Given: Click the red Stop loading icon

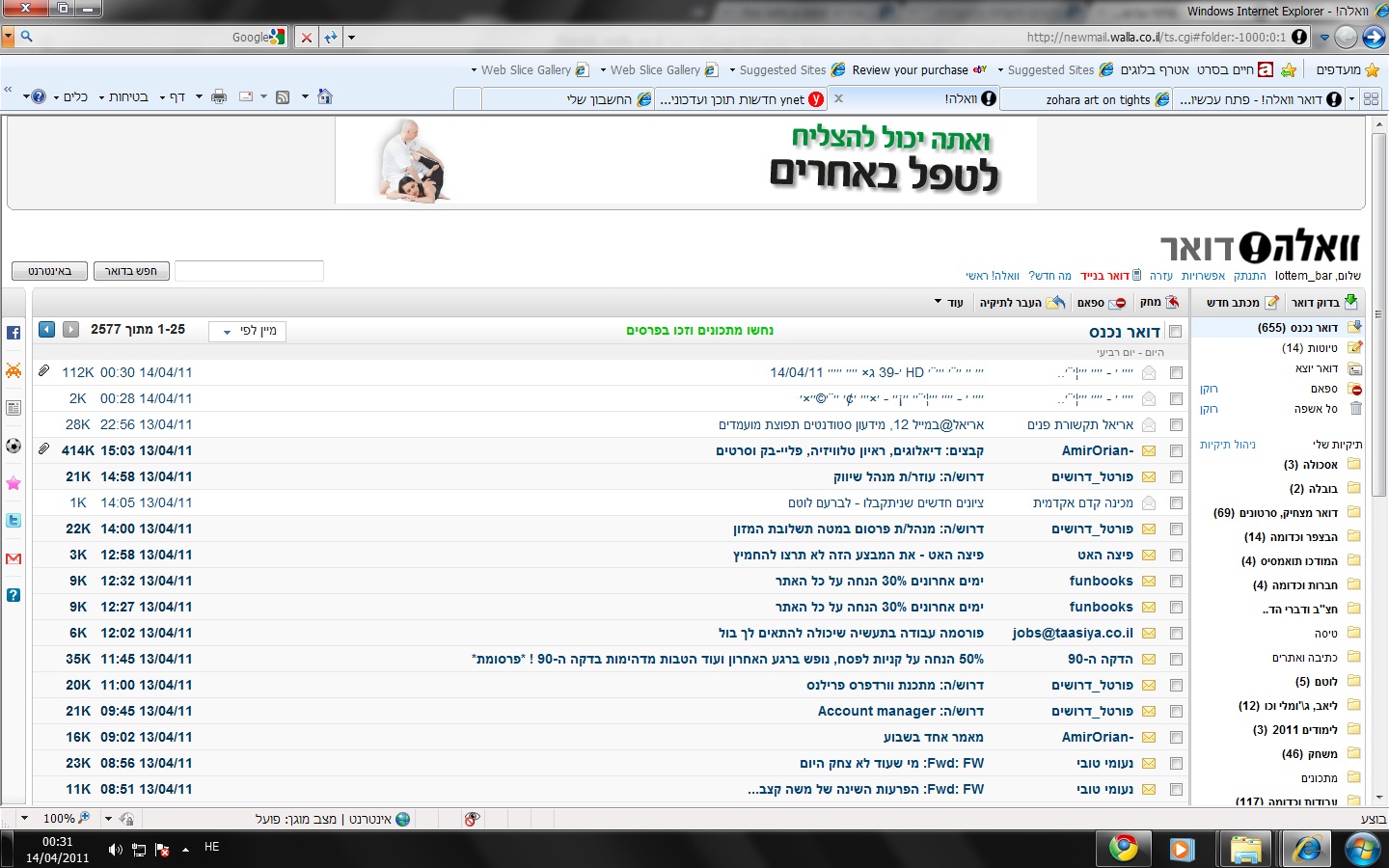Looking at the screenshot, I should pyautogui.click(x=307, y=37).
